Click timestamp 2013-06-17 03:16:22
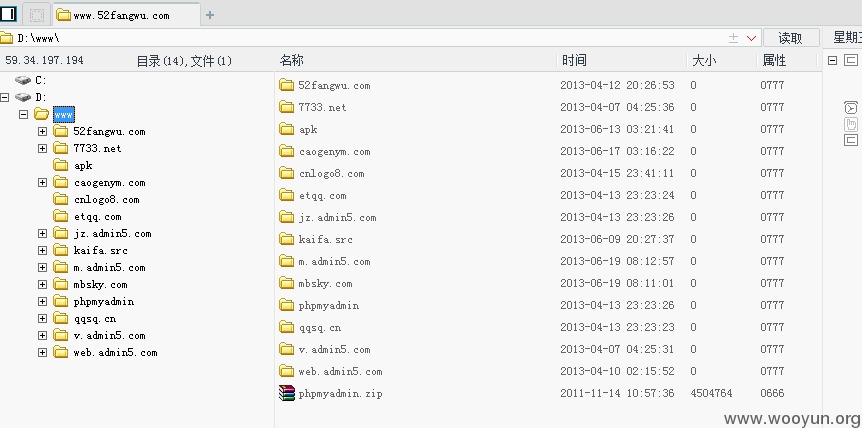The image size is (862, 428). click(x=617, y=151)
